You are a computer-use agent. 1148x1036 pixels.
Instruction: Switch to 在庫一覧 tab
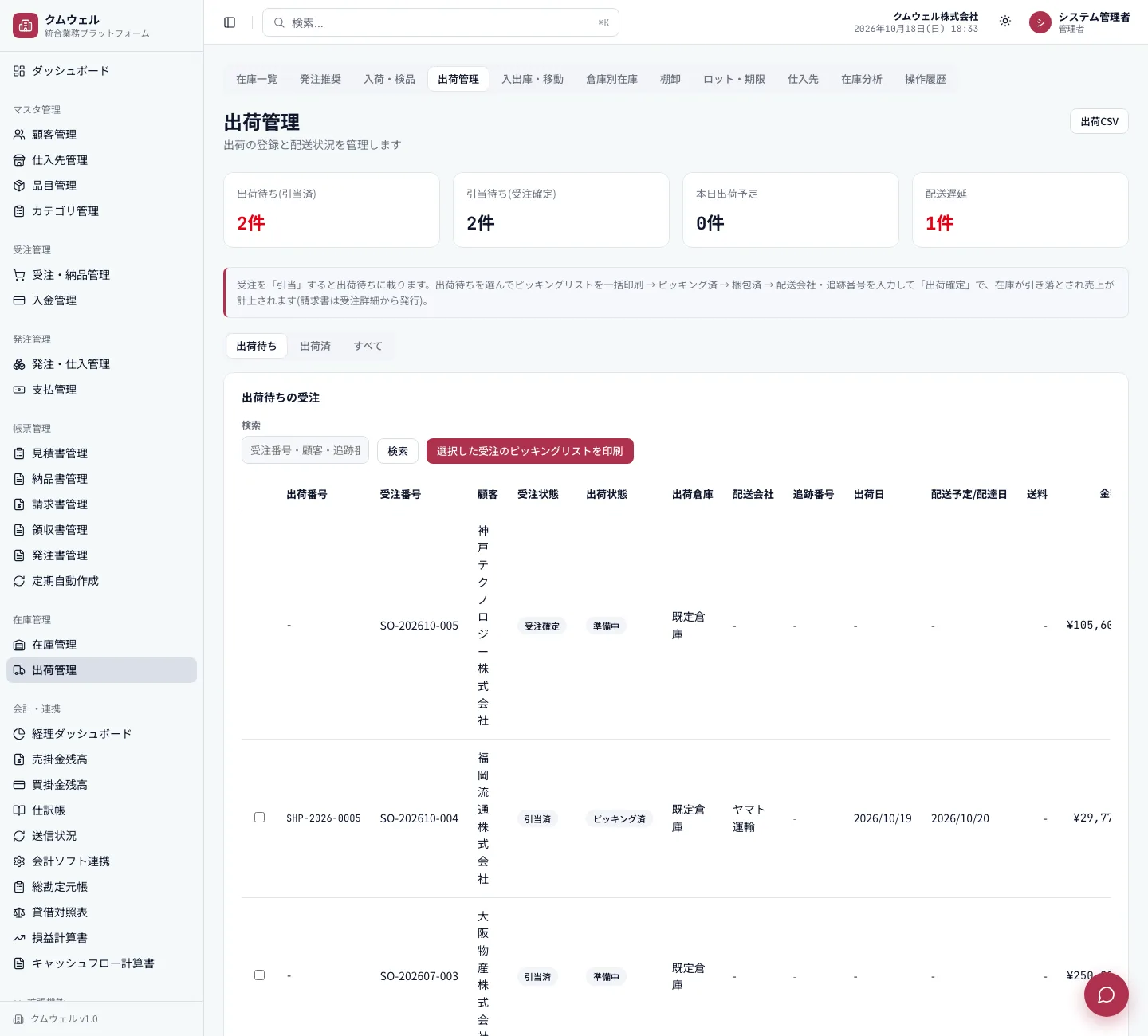[257, 79]
